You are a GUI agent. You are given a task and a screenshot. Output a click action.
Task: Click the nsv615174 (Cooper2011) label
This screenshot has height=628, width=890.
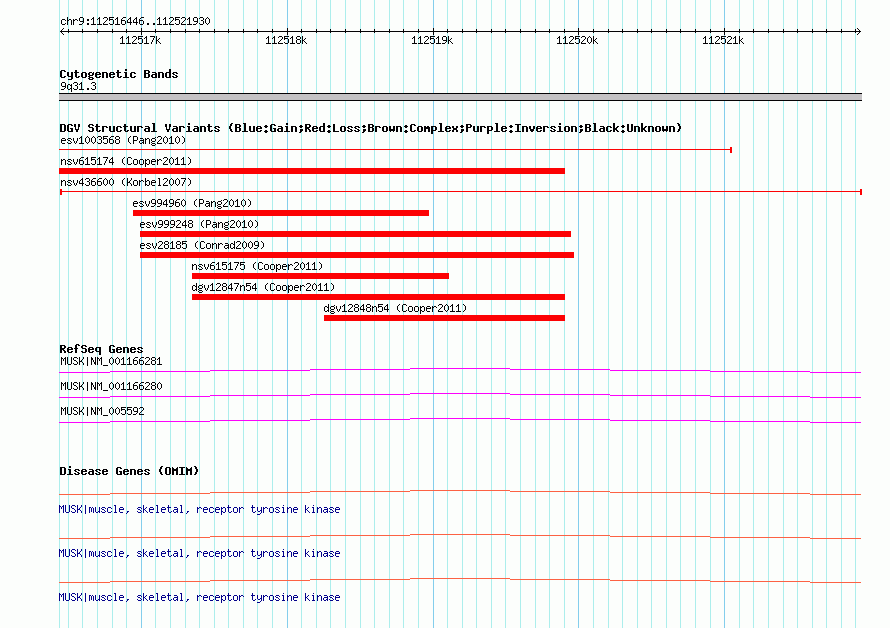(x=126, y=161)
